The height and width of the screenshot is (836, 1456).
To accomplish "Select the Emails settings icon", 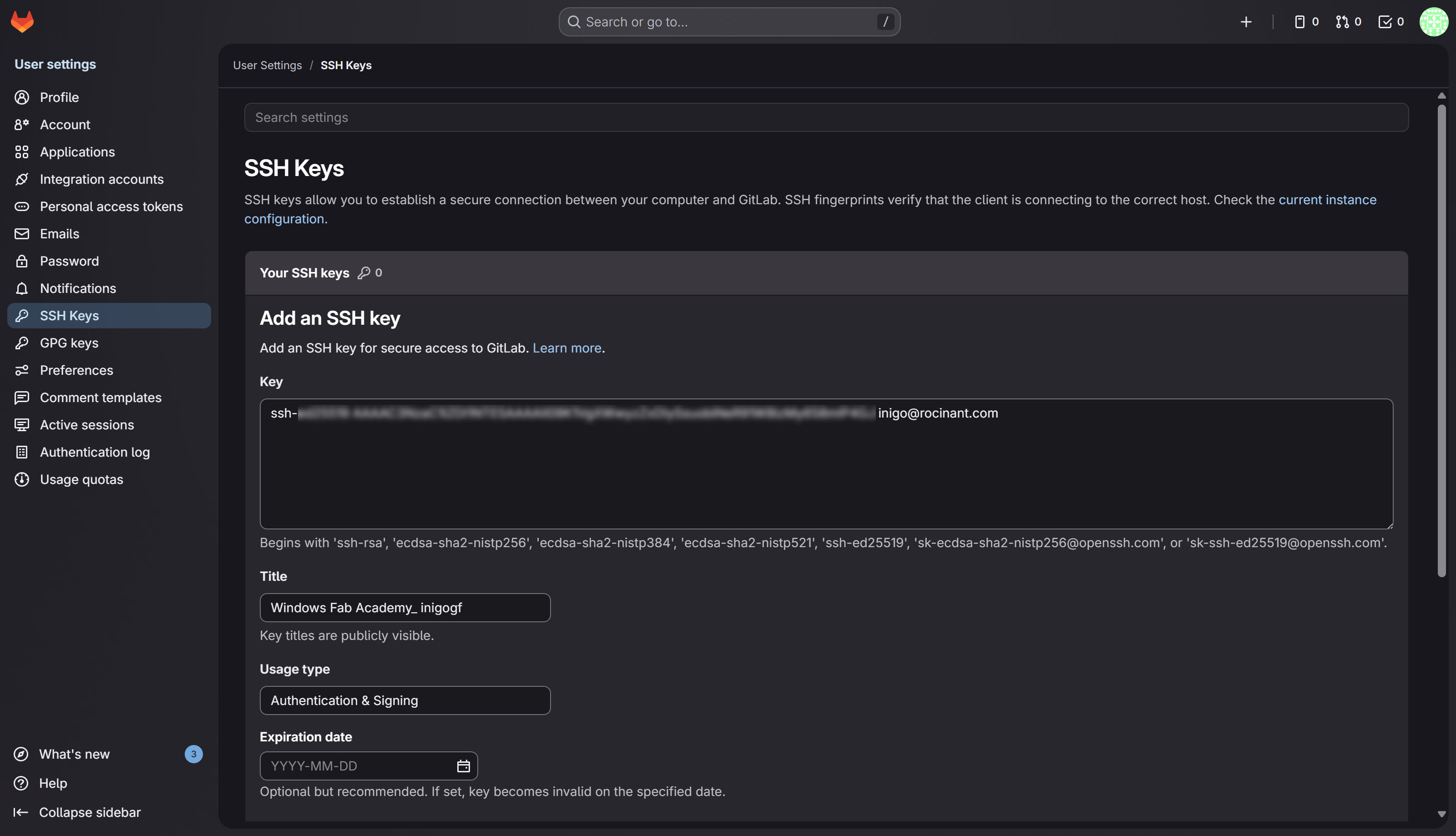I will (x=21, y=234).
